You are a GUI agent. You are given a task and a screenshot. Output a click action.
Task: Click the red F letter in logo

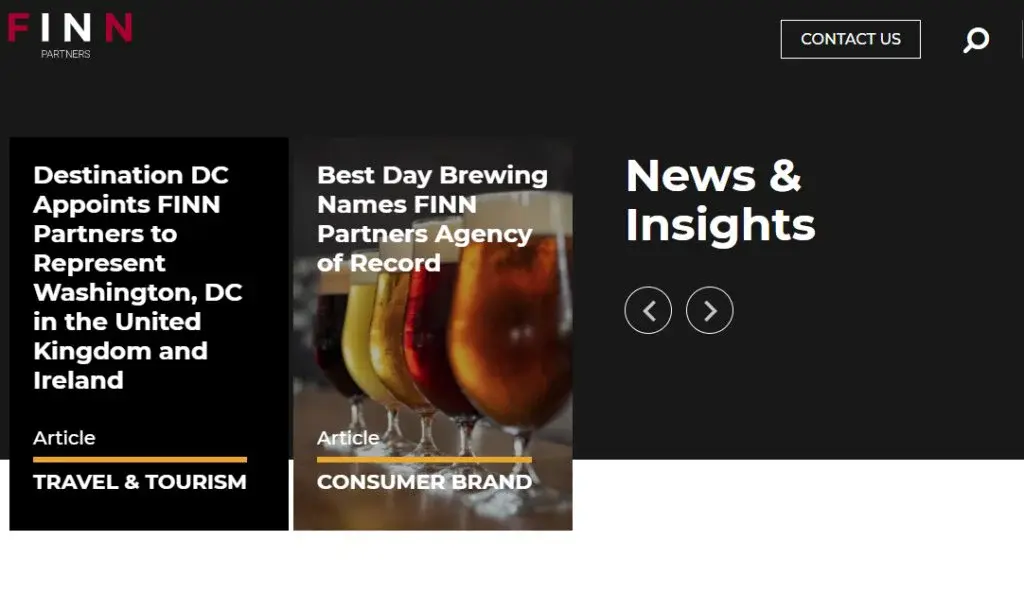point(18,27)
